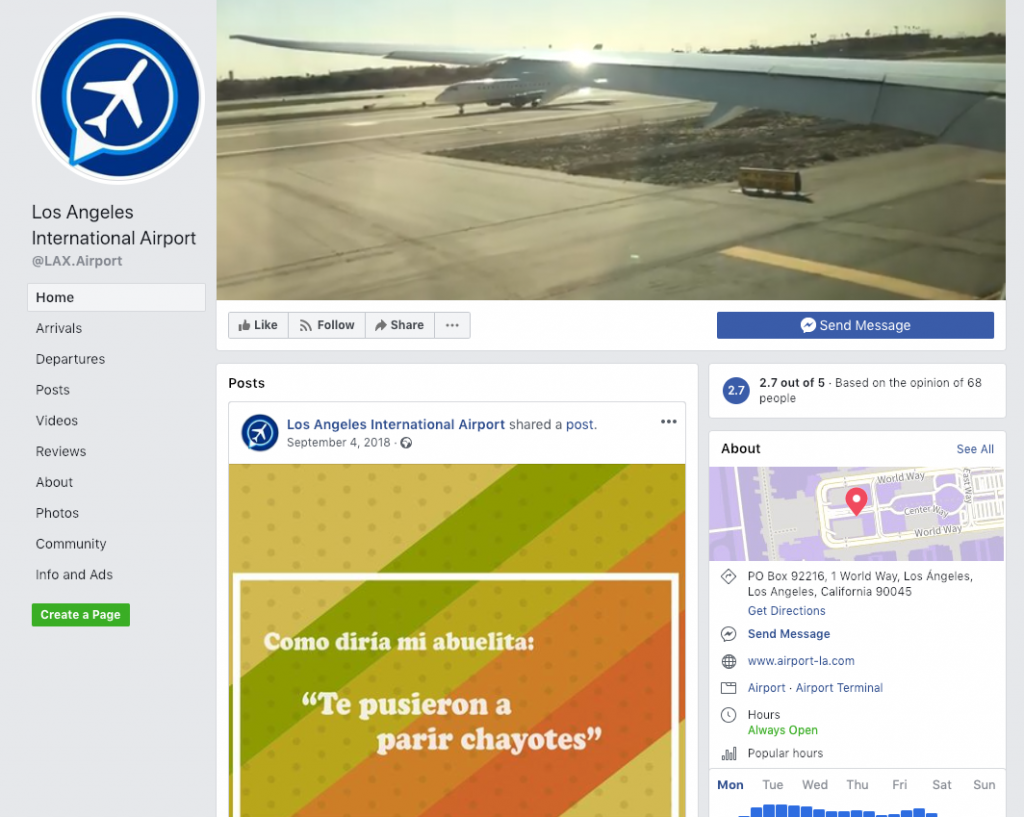Select the Home item in the sidebar
The image size is (1024, 817).
[116, 297]
